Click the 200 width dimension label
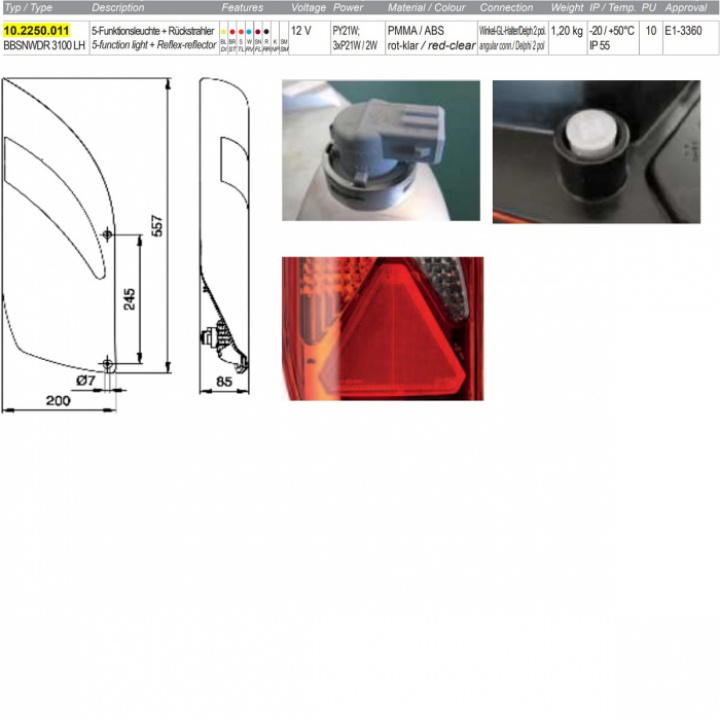This screenshot has width=720, height=720. point(58,400)
